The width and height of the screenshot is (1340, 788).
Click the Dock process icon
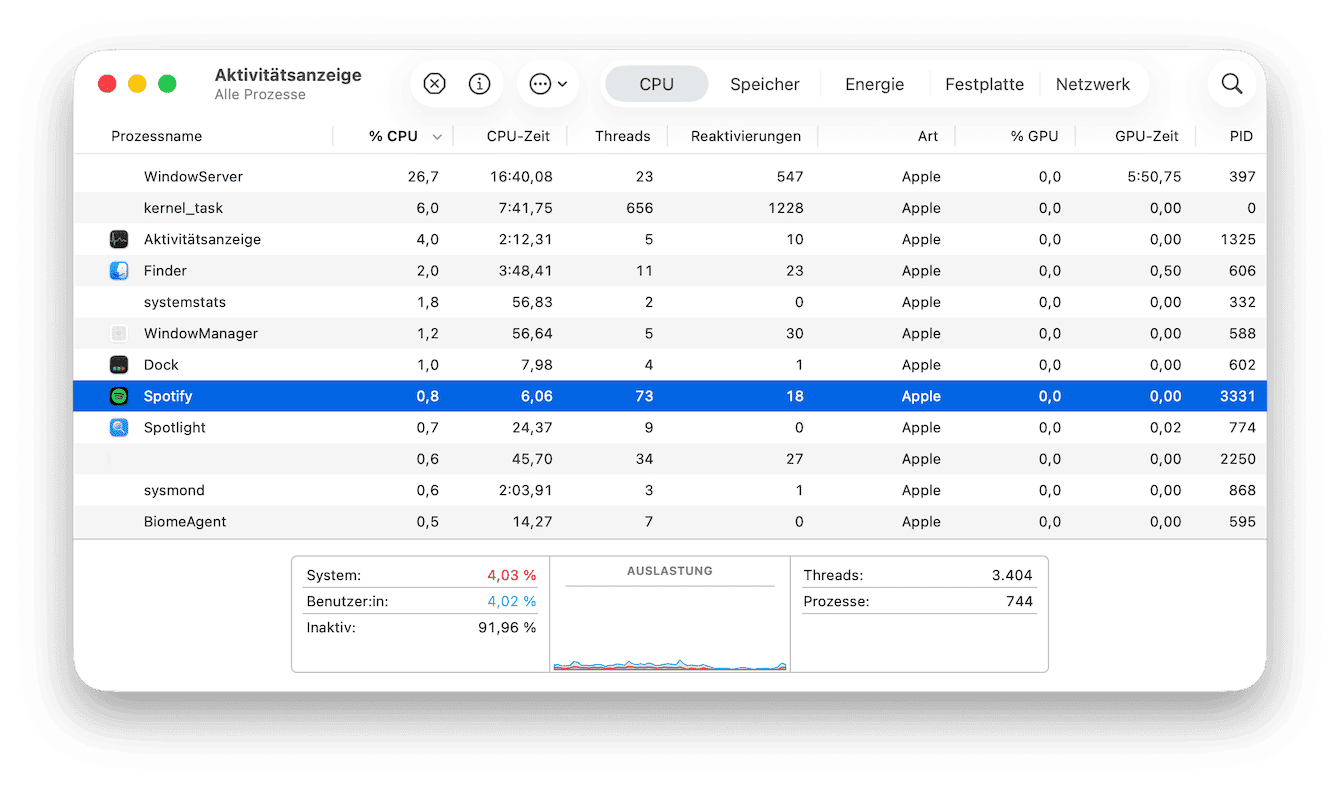[119, 365]
